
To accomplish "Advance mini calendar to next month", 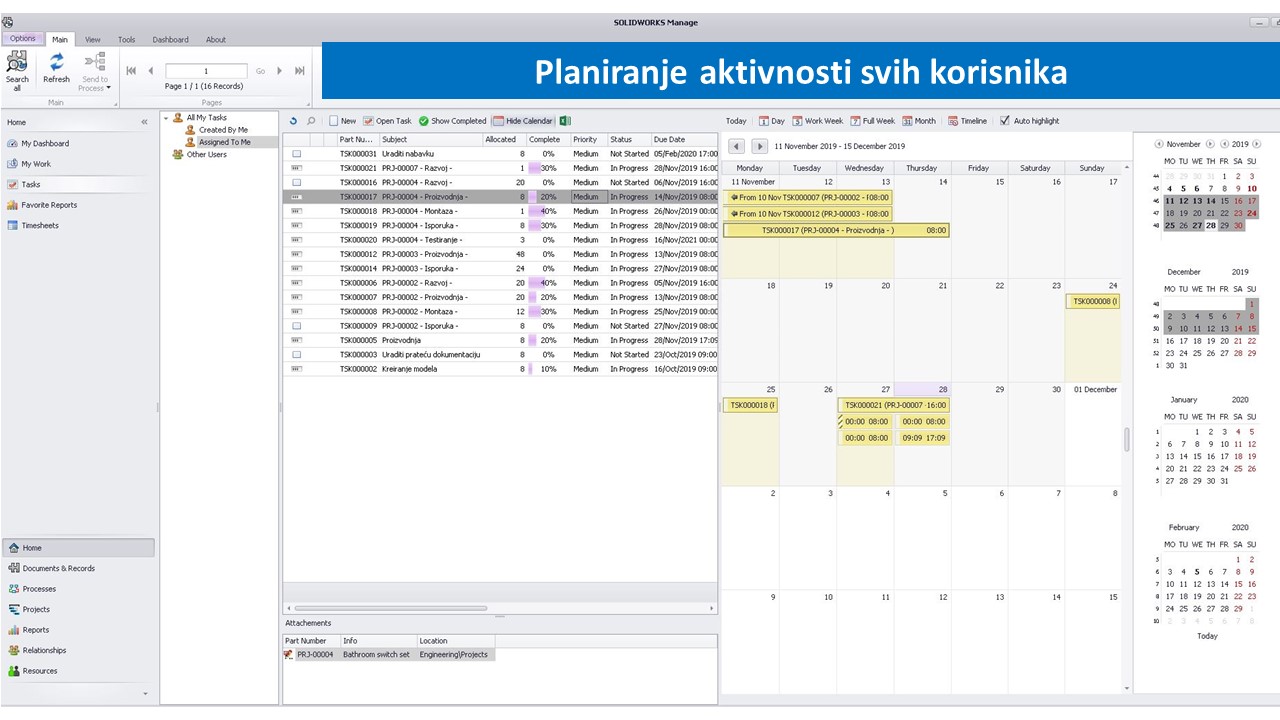I will (x=1210, y=144).
